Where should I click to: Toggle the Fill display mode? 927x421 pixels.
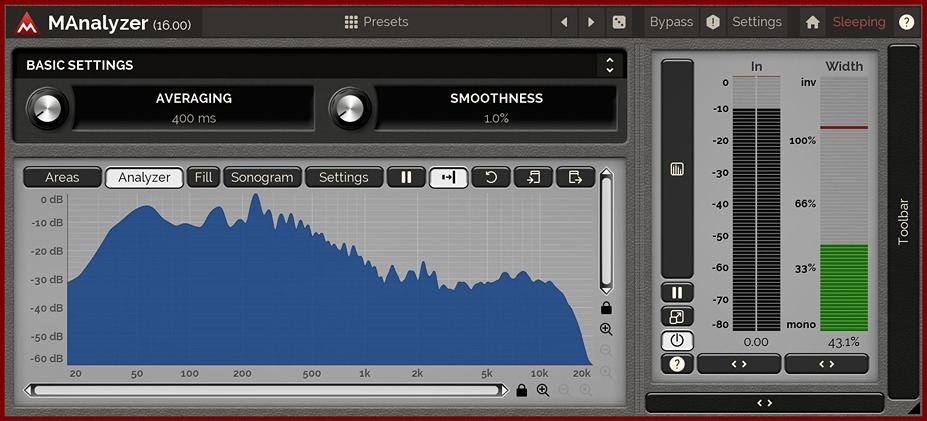203,177
